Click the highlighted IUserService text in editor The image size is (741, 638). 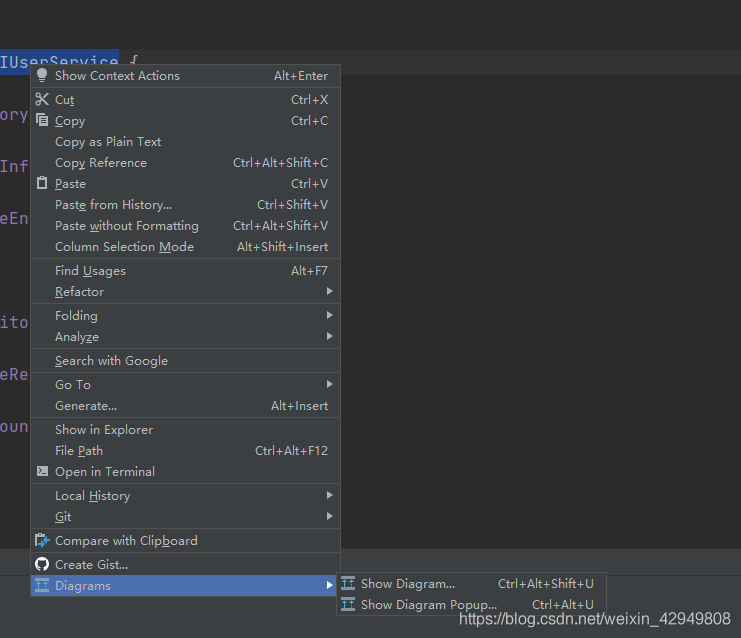click(59, 61)
